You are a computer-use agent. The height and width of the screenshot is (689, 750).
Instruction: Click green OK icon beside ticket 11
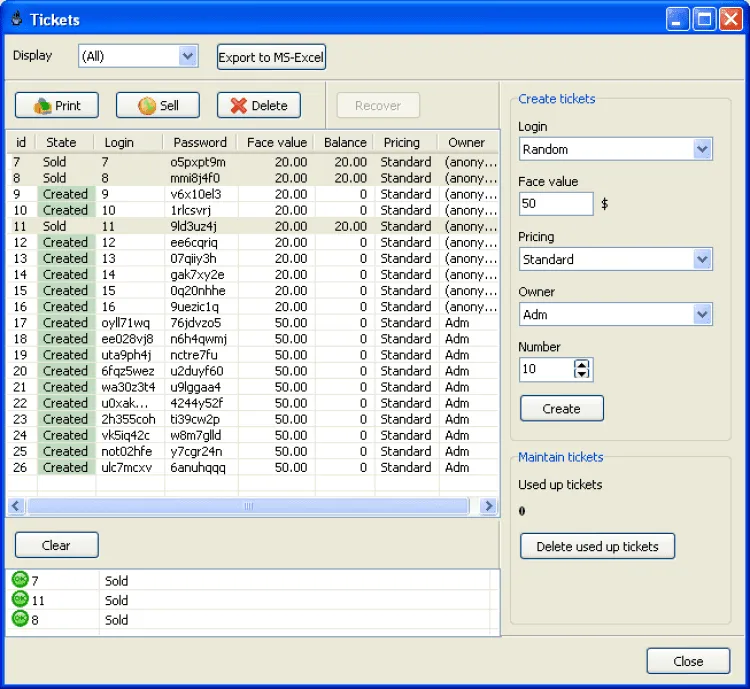[20, 600]
